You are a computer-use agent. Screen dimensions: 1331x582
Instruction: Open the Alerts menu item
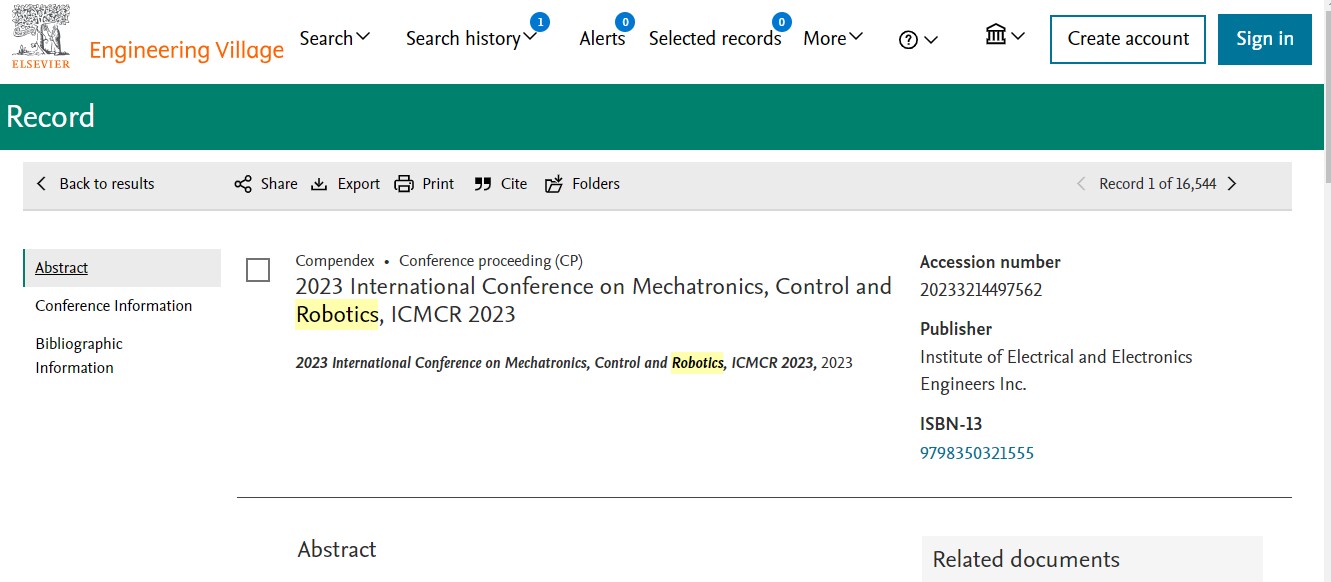(x=602, y=38)
